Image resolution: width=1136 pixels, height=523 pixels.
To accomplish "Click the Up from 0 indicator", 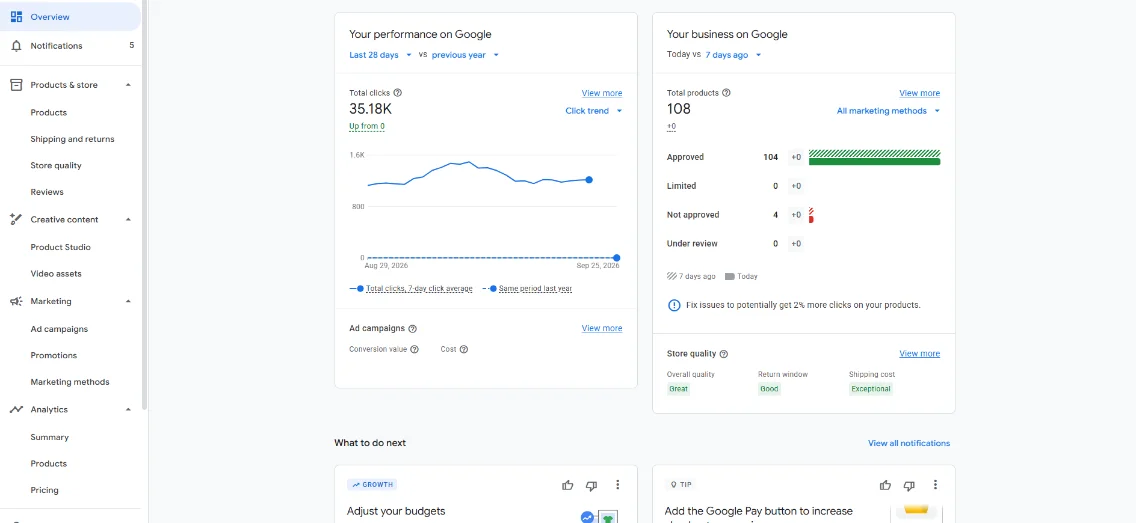I will pos(367,127).
